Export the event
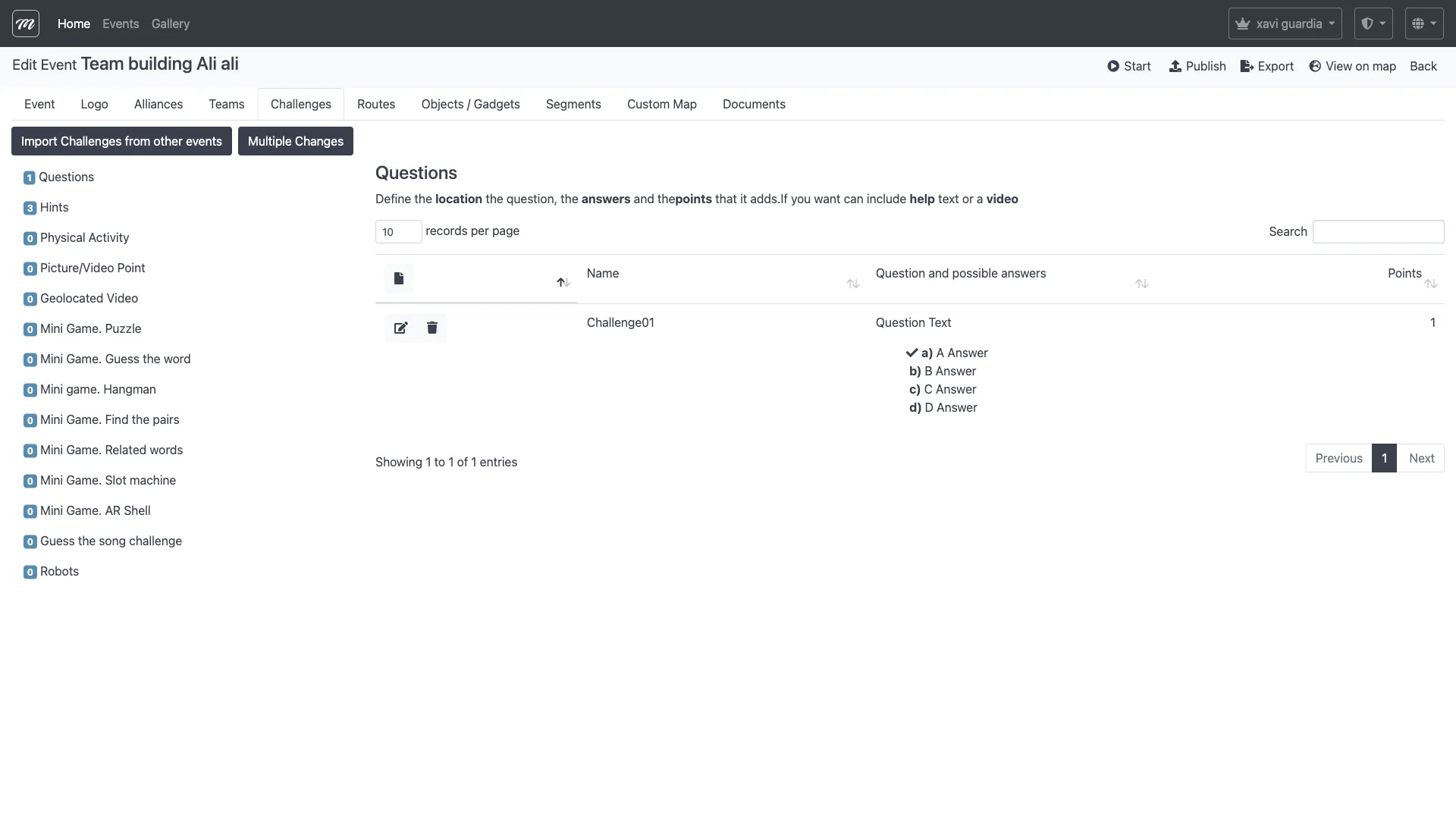 [1266, 66]
